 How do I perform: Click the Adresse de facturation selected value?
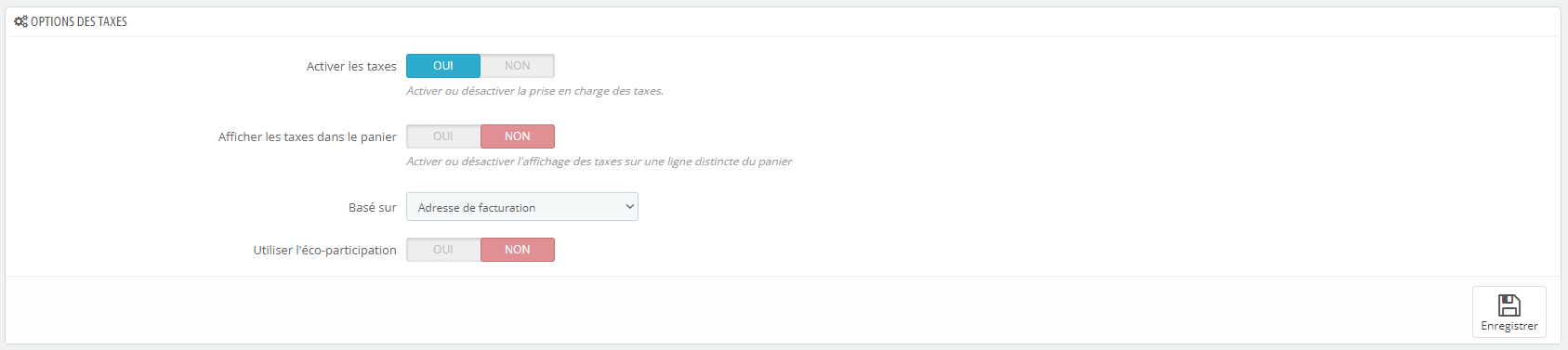pyautogui.click(x=477, y=208)
